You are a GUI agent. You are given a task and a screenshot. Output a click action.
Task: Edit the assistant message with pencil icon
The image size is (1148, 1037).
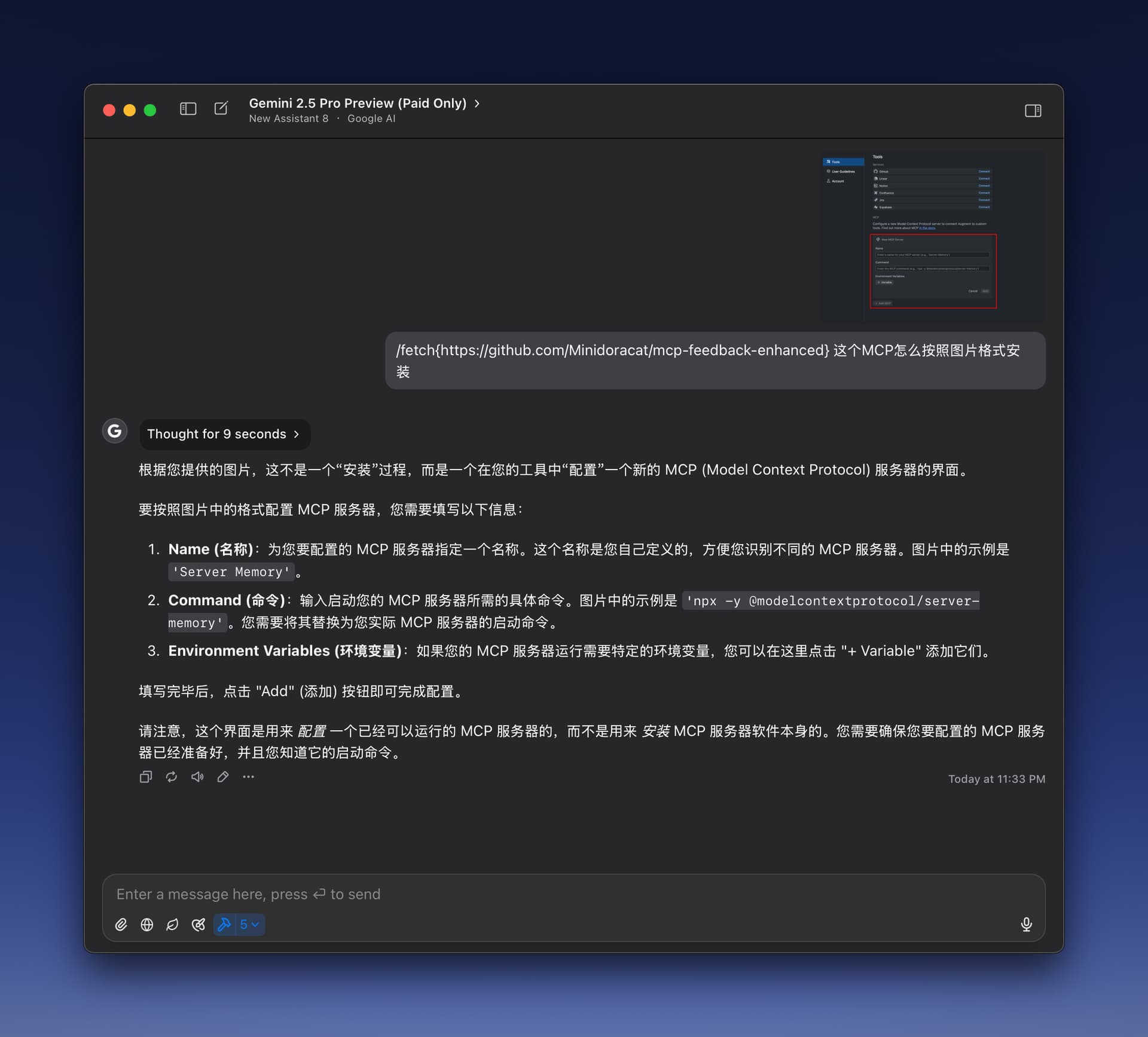coord(223,777)
